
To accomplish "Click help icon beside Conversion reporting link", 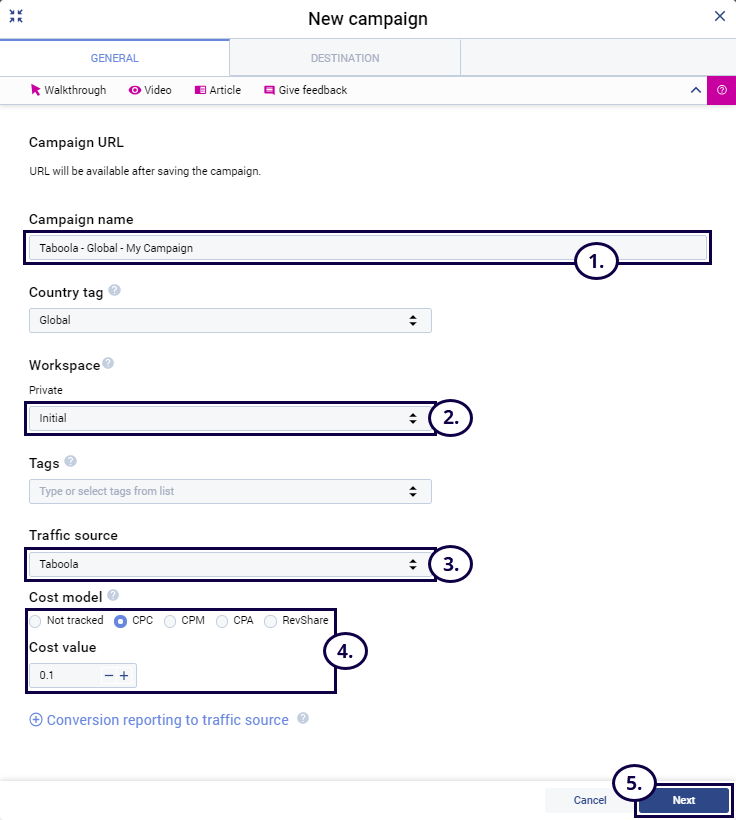I will pyautogui.click(x=303, y=718).
